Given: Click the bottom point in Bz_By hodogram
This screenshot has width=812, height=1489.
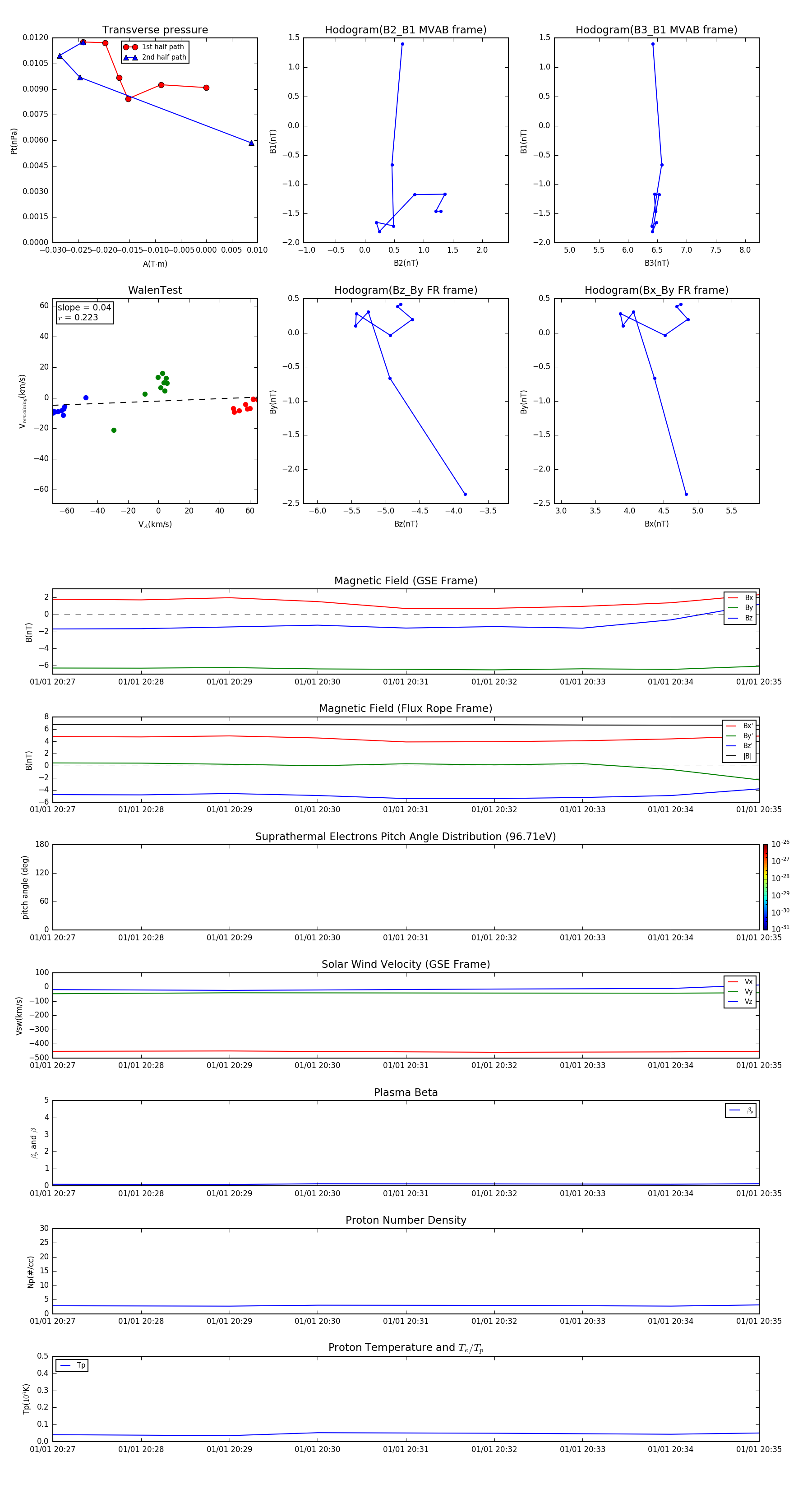Looking at the screenshot, I should pyautogui.click(x=465, y=494).
